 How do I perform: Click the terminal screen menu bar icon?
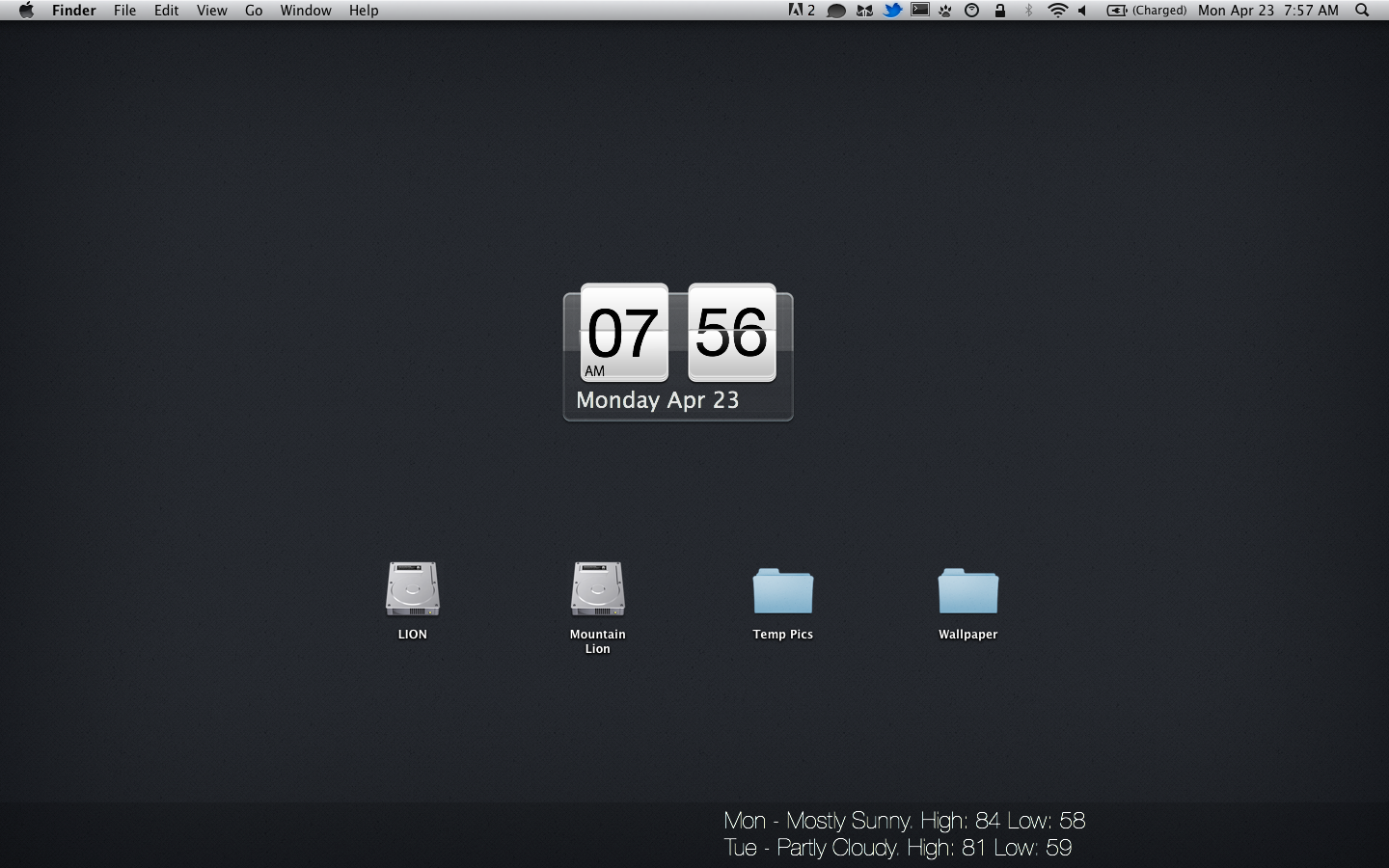pyautogui.click(x=920, y=11)
